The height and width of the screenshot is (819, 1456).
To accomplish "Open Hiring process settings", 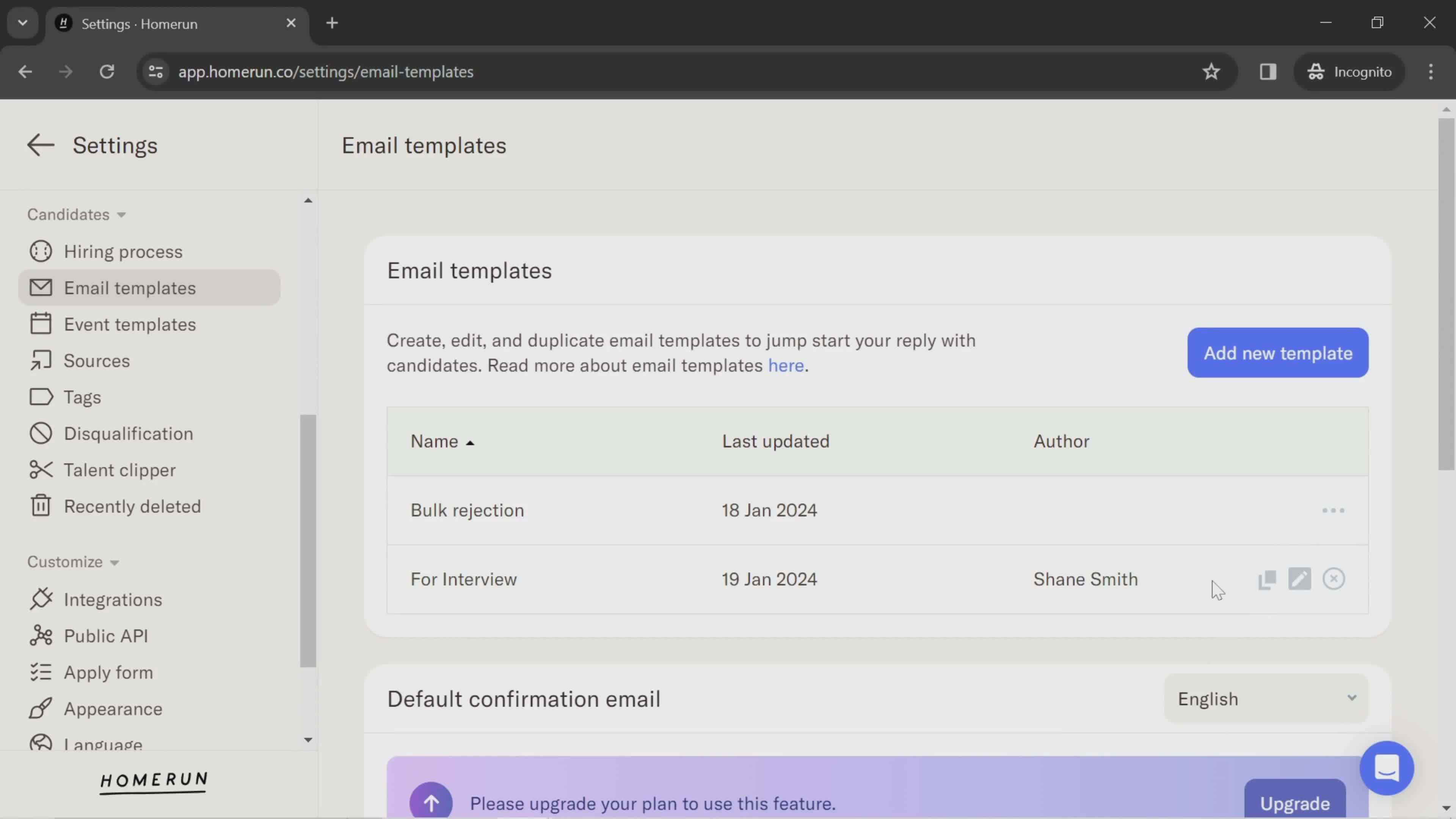I will 122,251.
